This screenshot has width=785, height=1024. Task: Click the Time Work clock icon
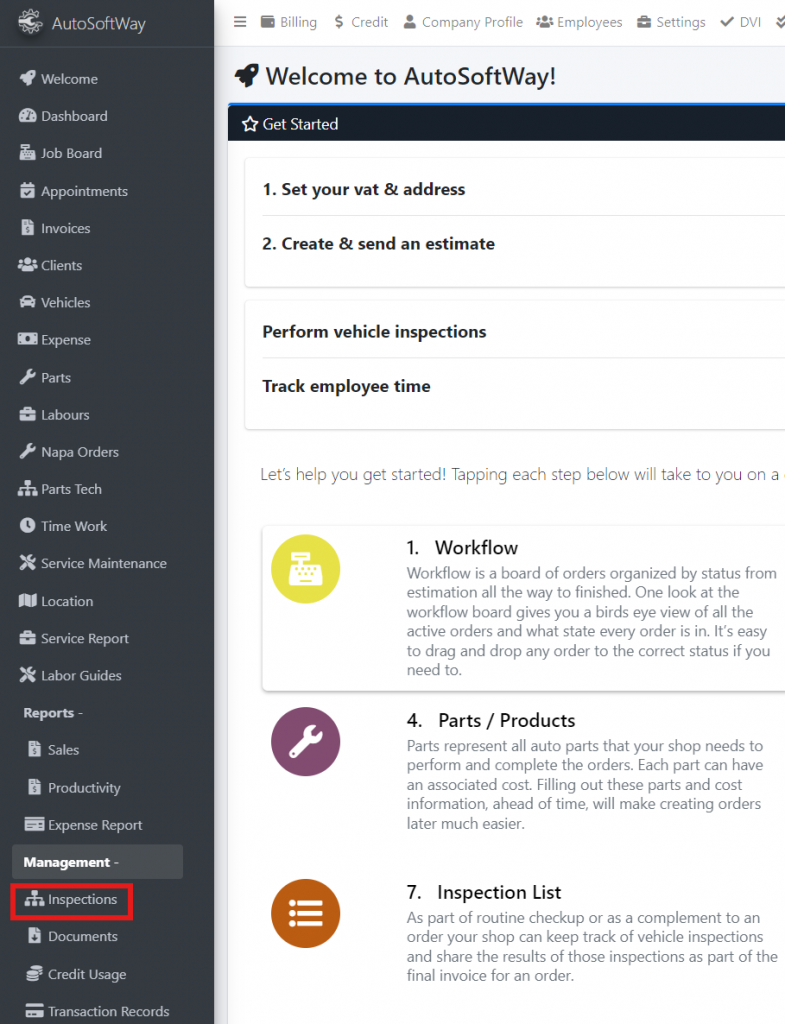click(27, 525)
